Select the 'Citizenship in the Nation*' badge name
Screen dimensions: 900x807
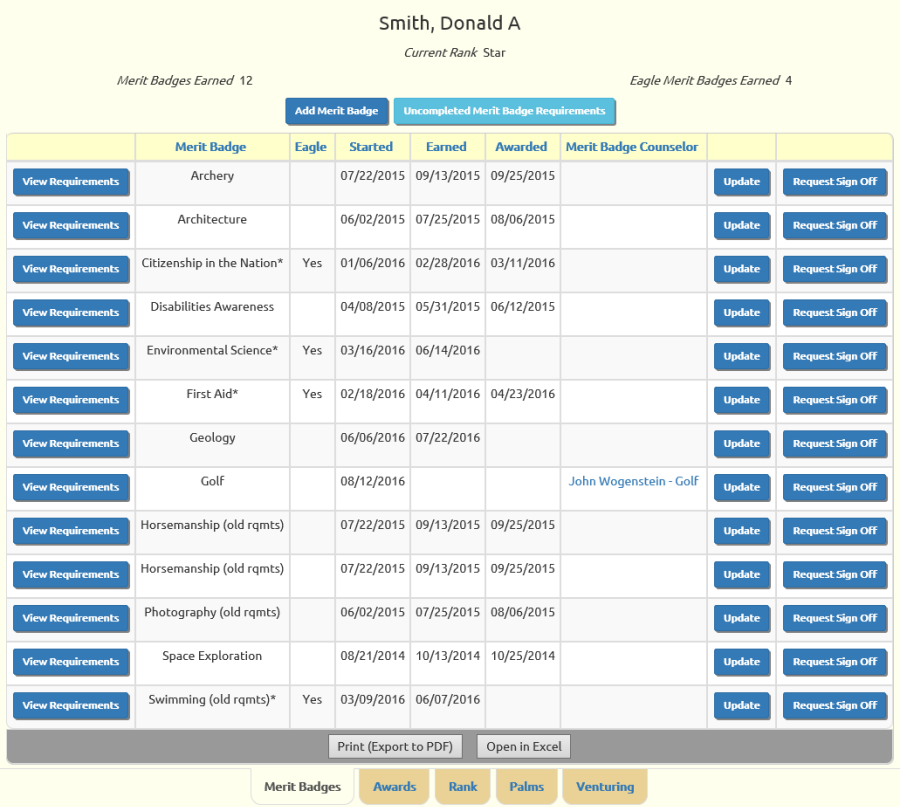(212, 263)
